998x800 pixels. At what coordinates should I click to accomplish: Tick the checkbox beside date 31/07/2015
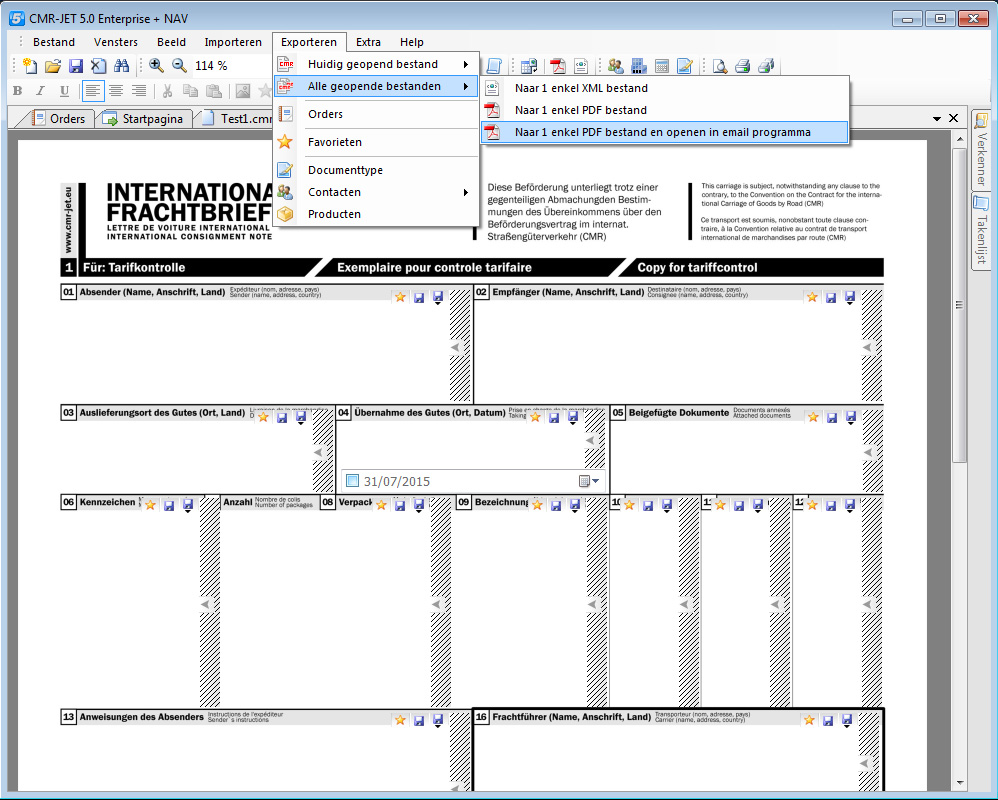coord(352,481)
